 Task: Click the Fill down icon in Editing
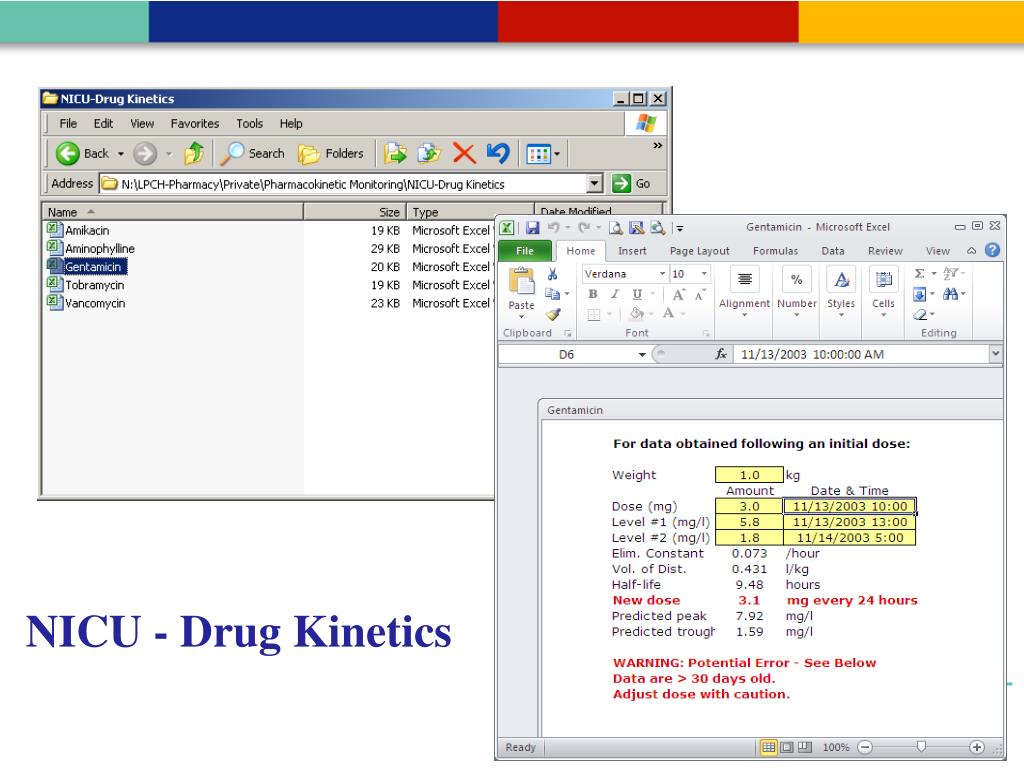coord(920,294)
